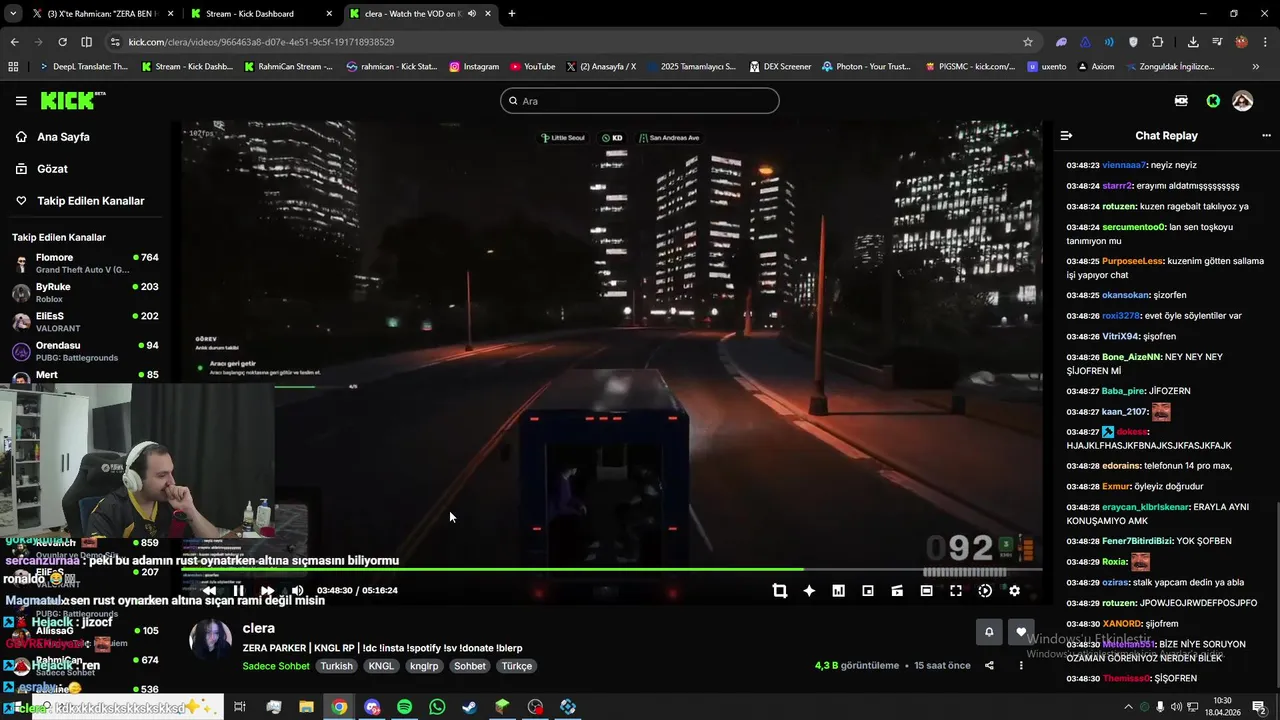Open Spotify from the taskbar
Screen dimensions: 1280x720
point(404,707)
